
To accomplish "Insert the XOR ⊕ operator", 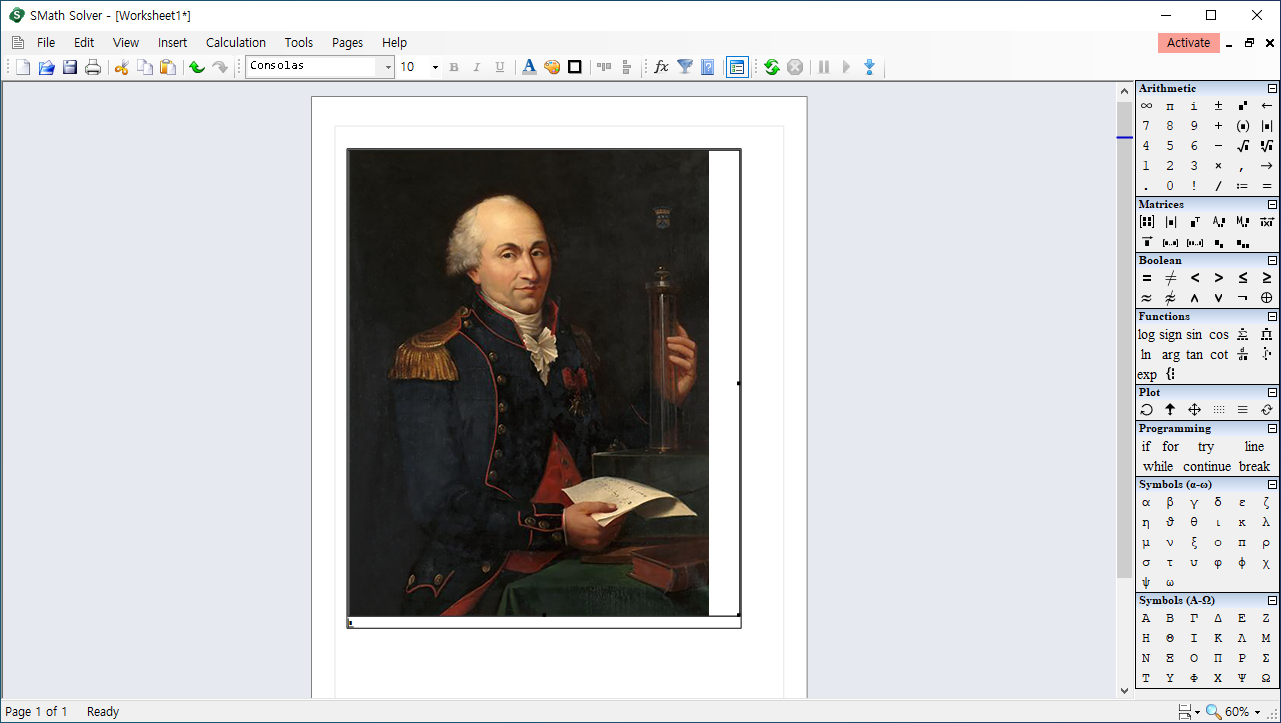I will [x=1267, y=298].
